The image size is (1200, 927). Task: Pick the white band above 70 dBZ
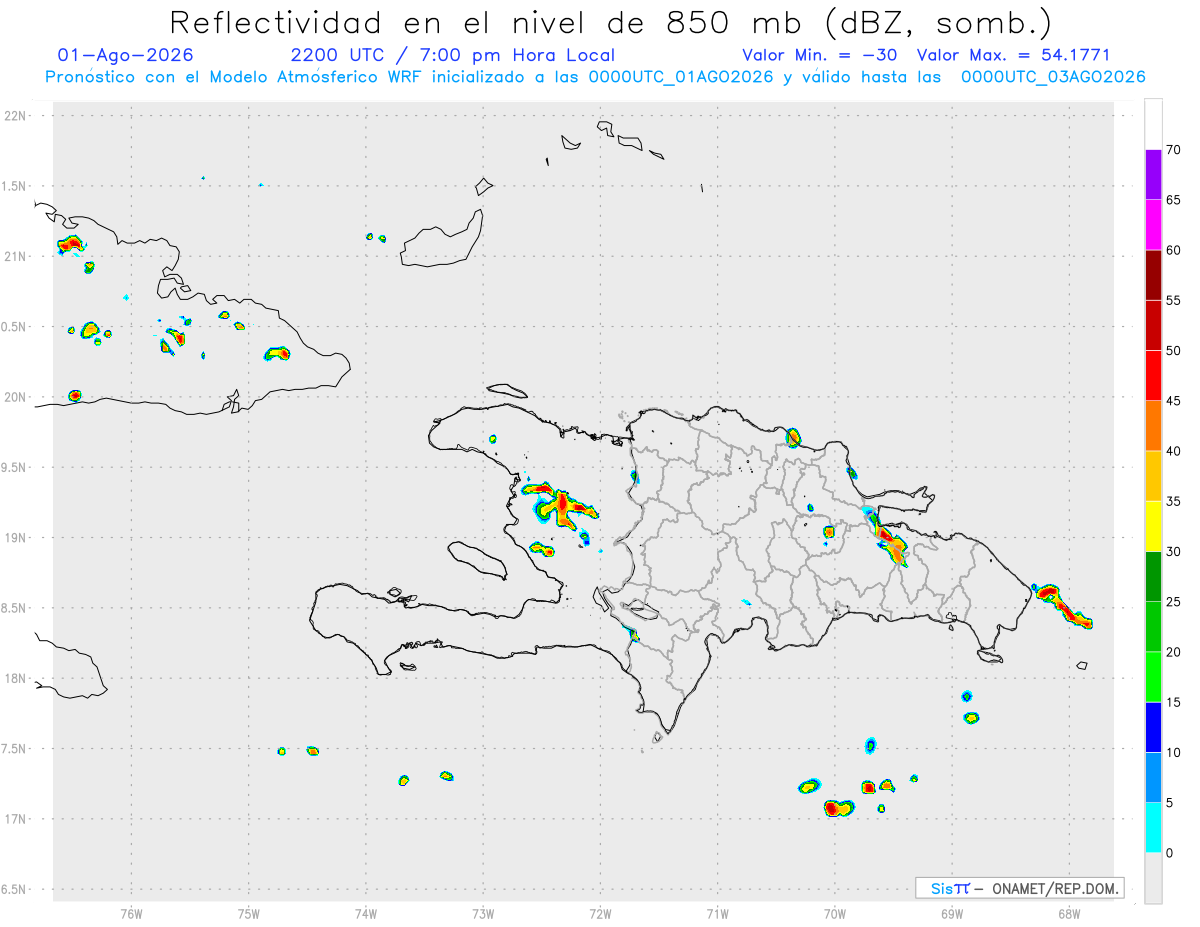click(x=1153, y=124)
